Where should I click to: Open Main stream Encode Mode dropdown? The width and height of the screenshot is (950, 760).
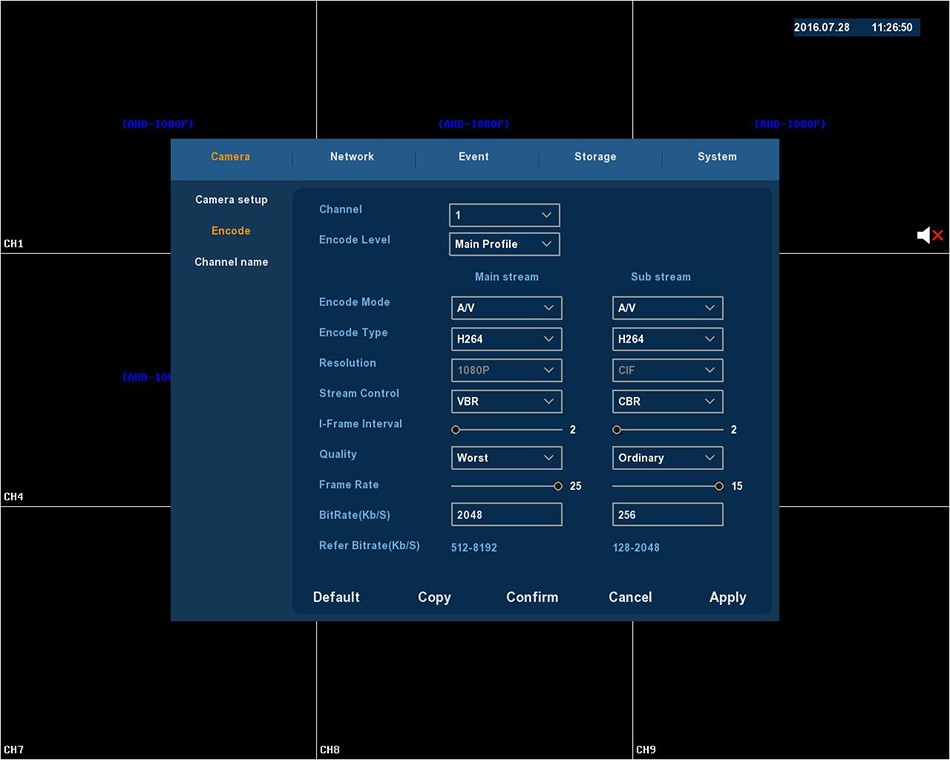click(x=506, y=308)
